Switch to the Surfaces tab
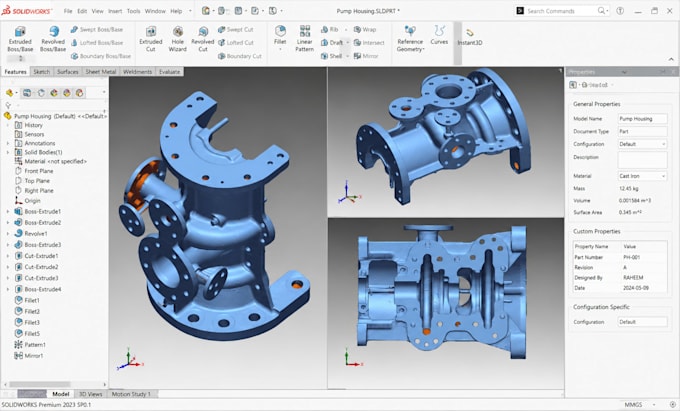 (x=68, y=72)
